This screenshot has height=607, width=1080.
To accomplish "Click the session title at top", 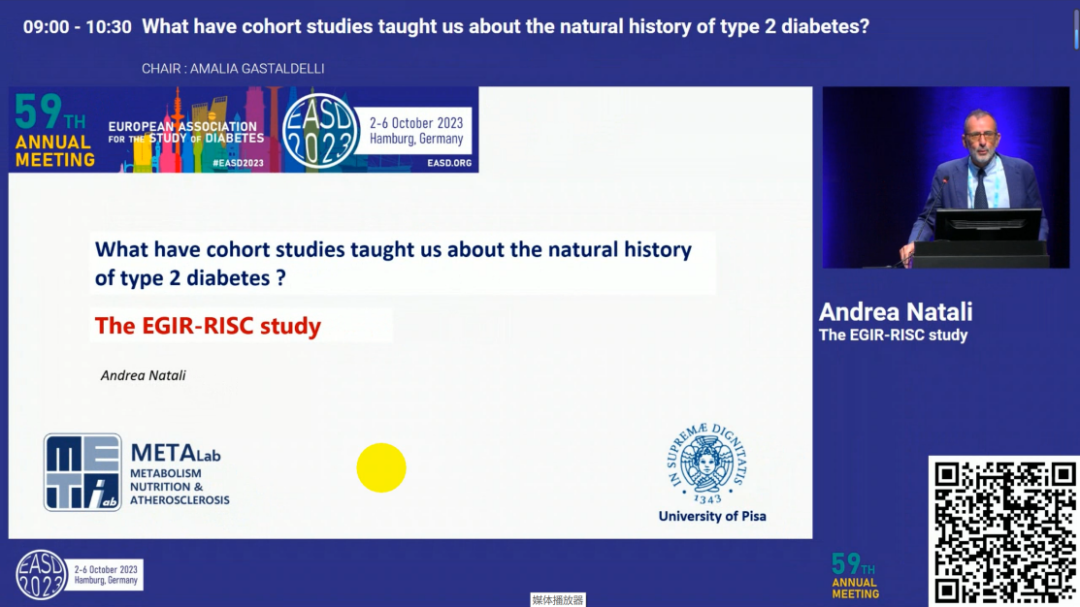I will pos(506,27).
